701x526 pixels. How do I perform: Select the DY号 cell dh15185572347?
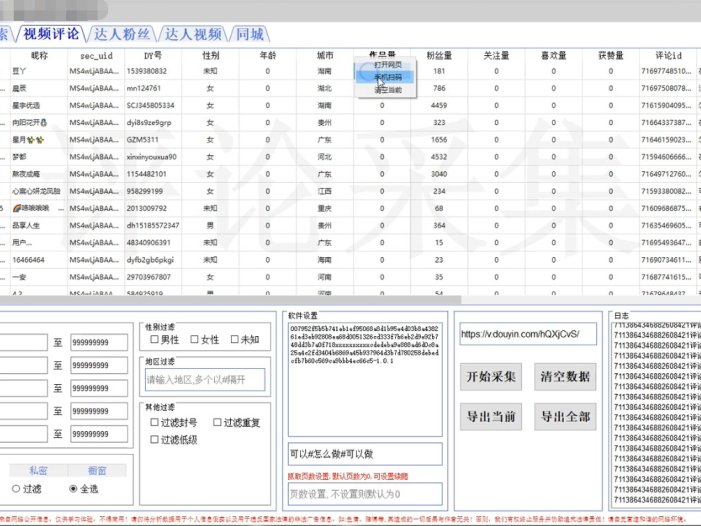click(153, 225)
